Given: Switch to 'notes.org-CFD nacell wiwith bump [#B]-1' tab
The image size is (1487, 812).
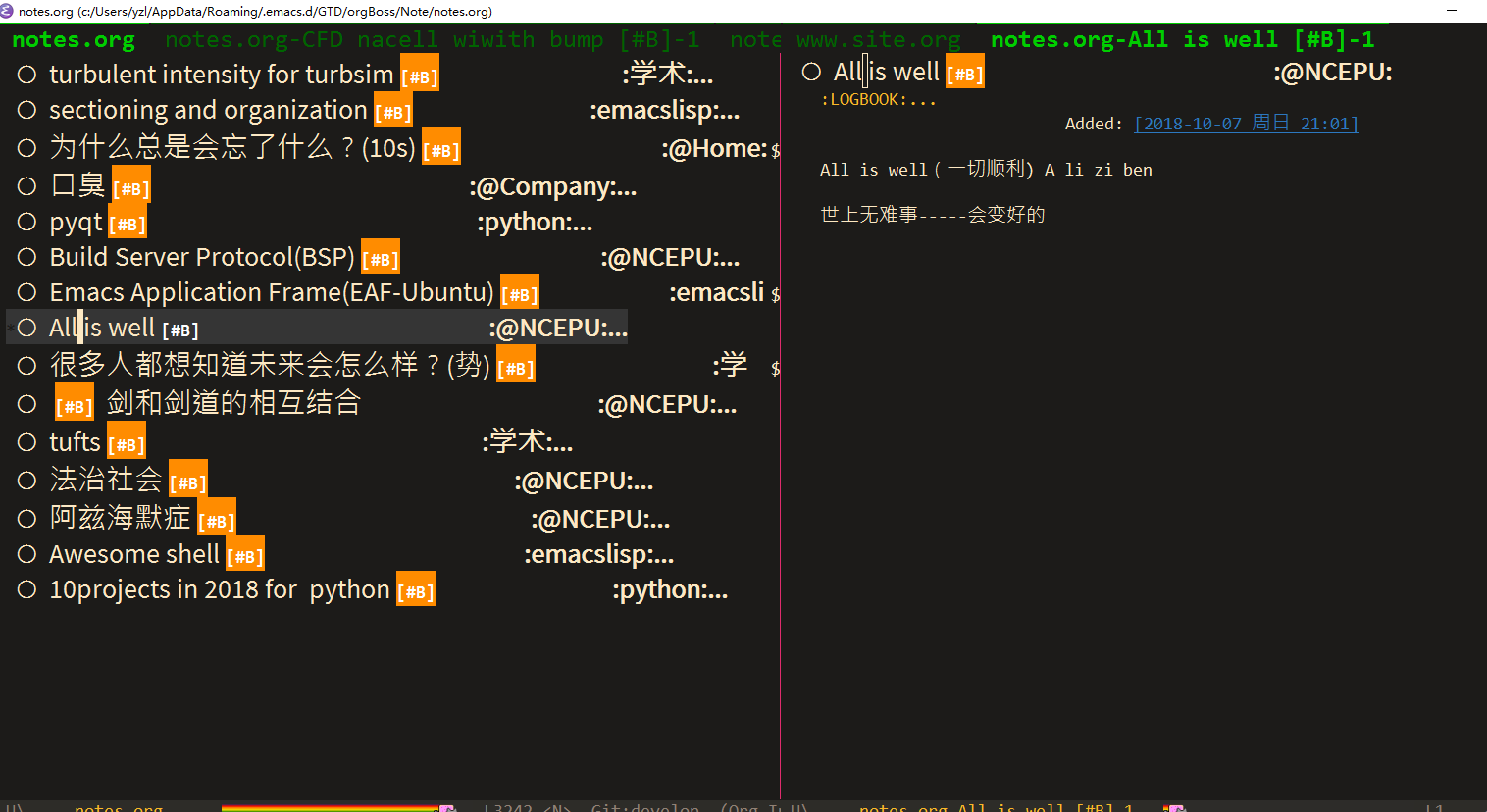Looking at the screenshot, I should point(433,40).
